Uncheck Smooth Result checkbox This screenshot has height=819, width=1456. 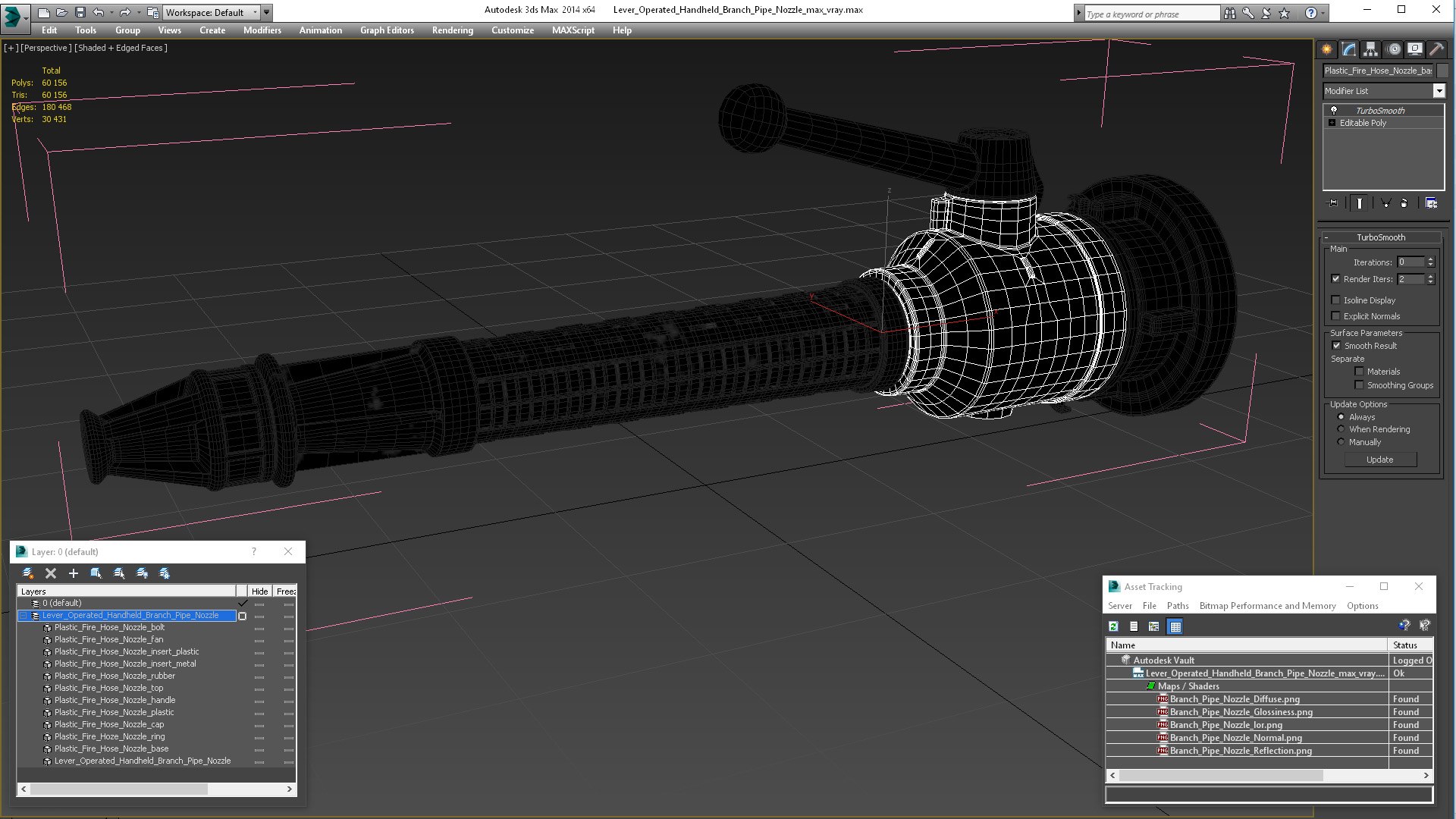coord(1336,346)
